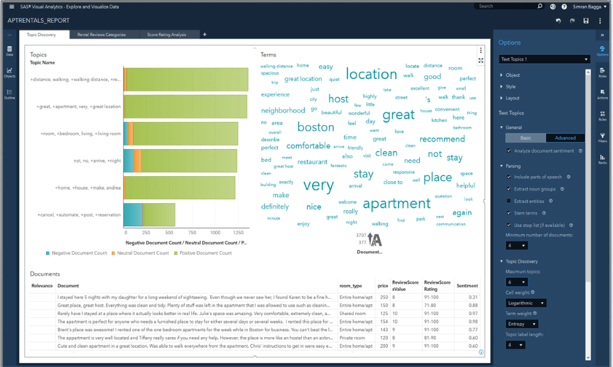This screenshot has height=367, width=613.
Task: Toggle Extract noun groups checkbox
Action: point(509,189)
